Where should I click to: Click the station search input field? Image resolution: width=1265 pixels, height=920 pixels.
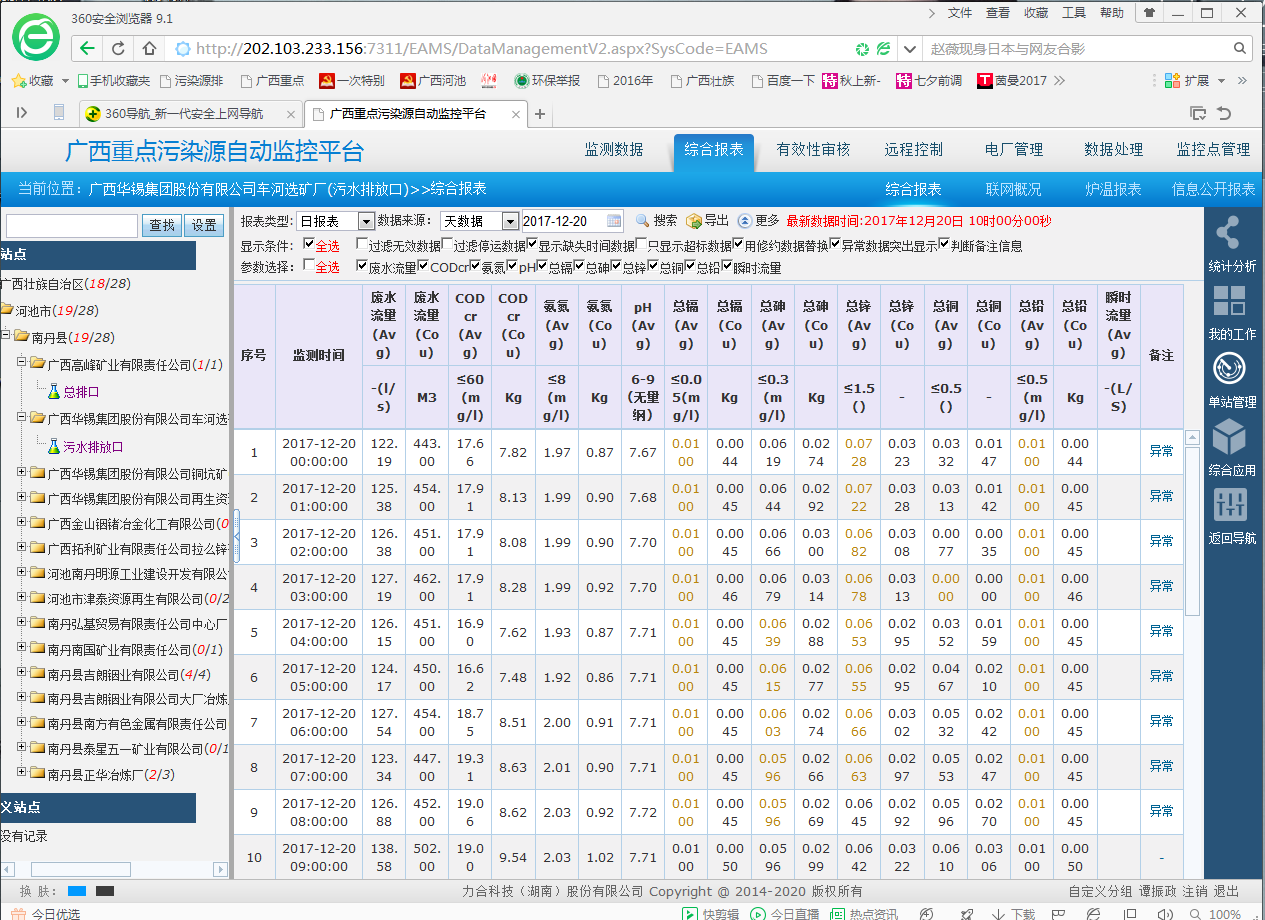72,226
